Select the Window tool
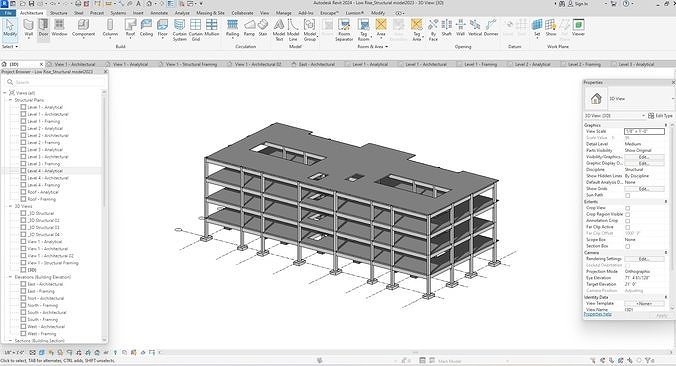676x366 pixels. tap(59, 28)
